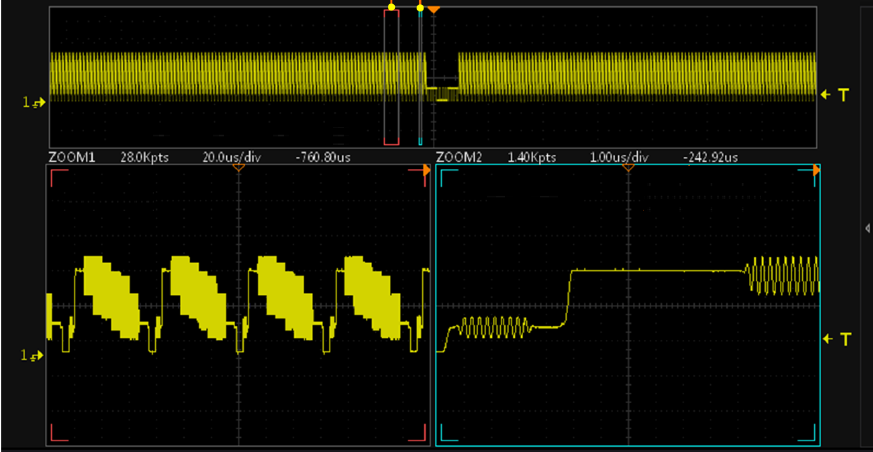Click the orange arrow at ZOOM1 top-right corner
The width and height of the screenshot is (873, 452).
pyautogui.click(x=427, y=172)
